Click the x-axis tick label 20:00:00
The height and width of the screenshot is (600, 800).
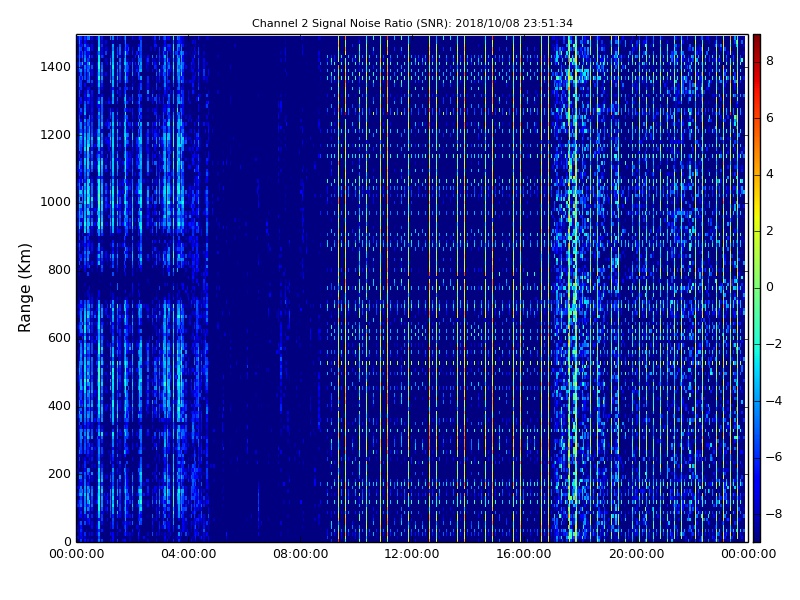pos(637,554)
